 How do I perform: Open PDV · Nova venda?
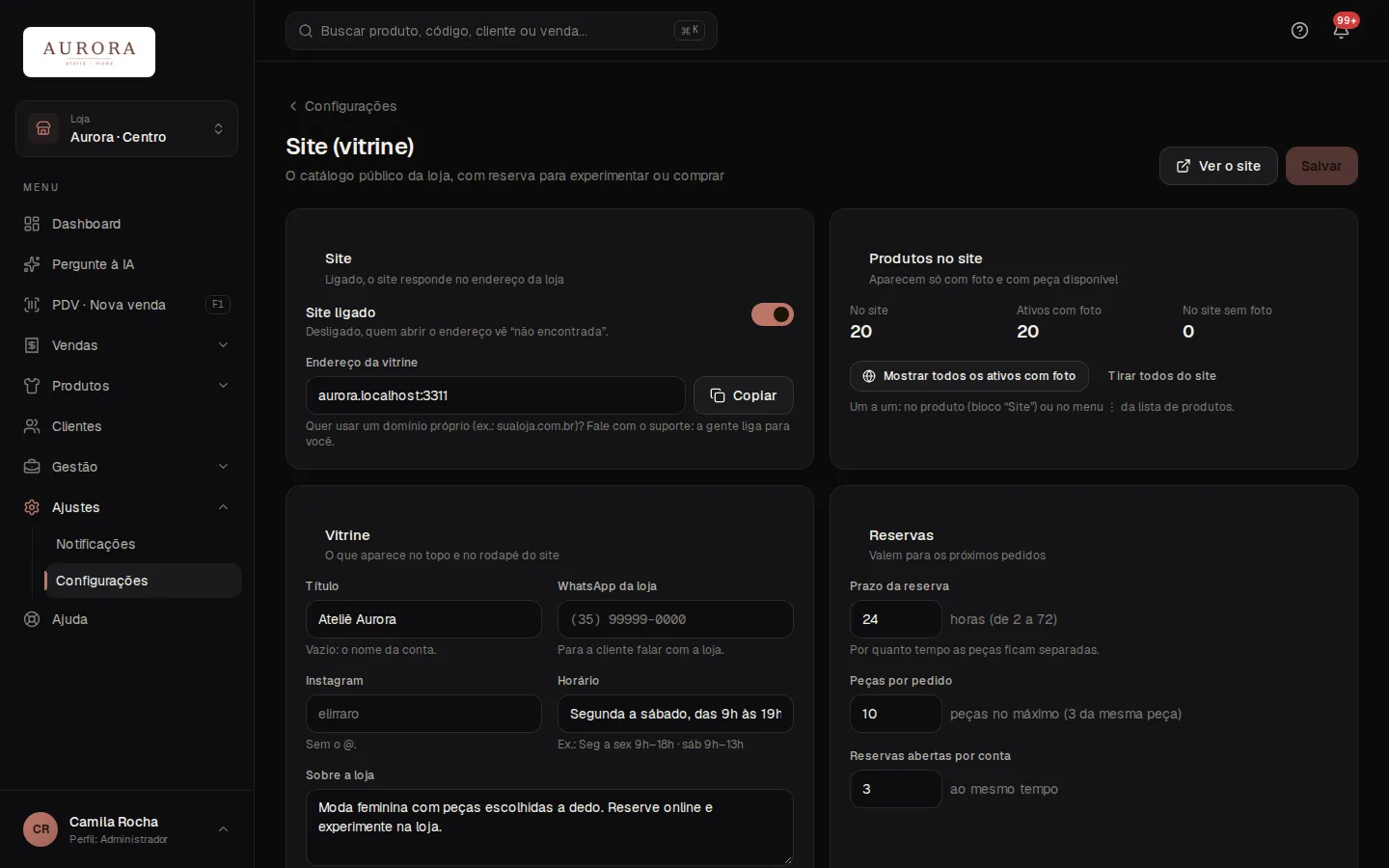[x=126, y=305]
